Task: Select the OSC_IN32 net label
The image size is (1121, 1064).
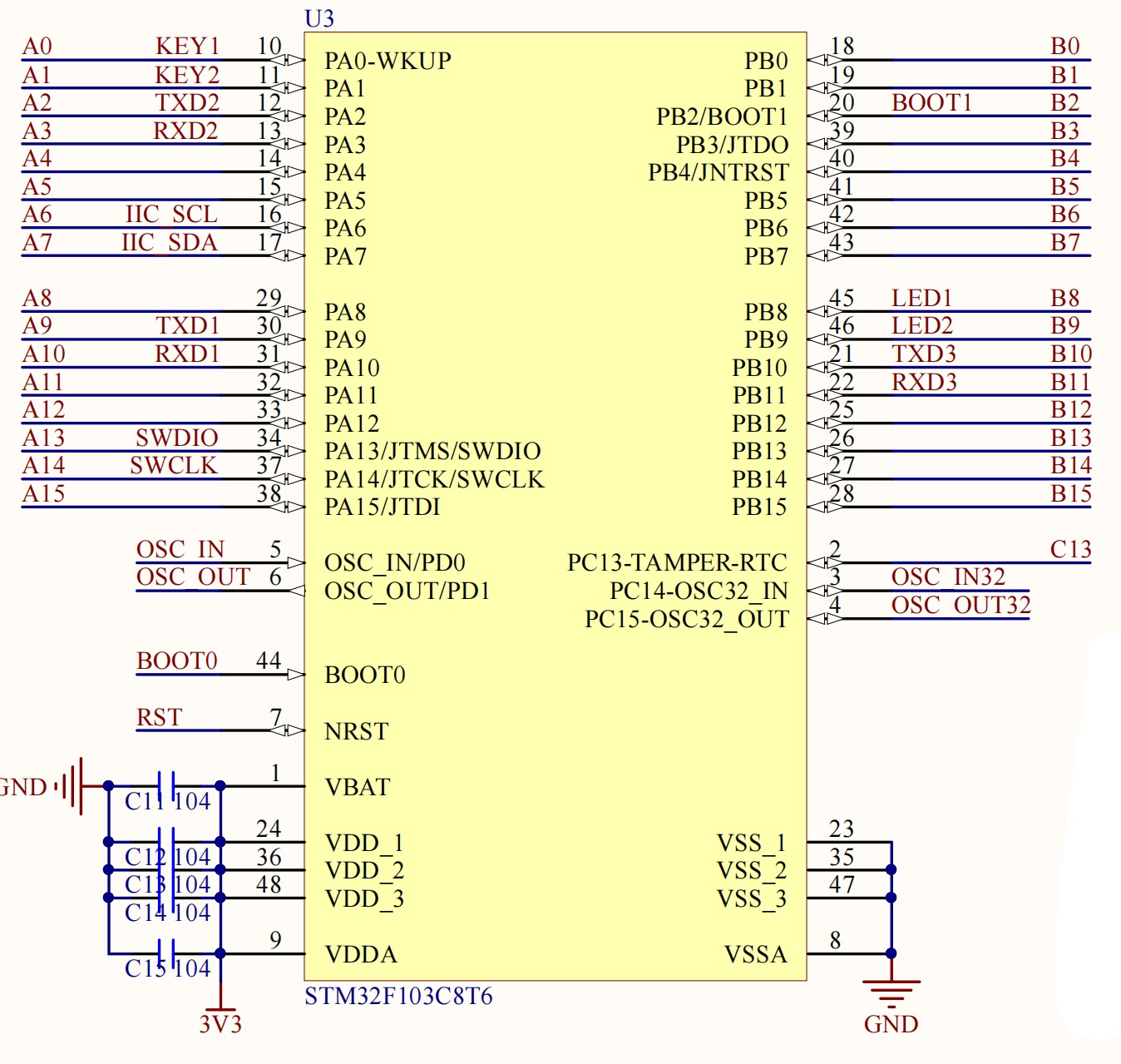Action: point(948,577)
